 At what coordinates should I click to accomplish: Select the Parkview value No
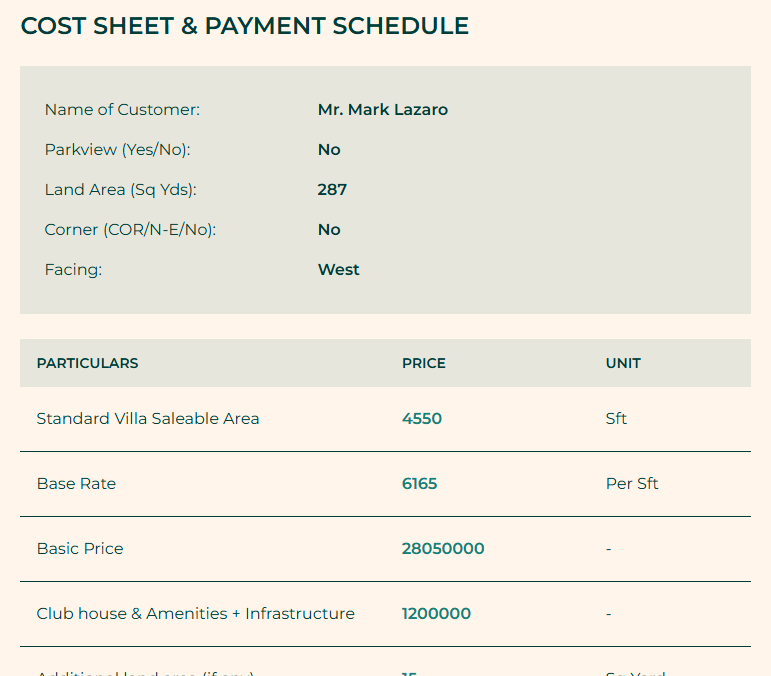click(x=329, y=150)
